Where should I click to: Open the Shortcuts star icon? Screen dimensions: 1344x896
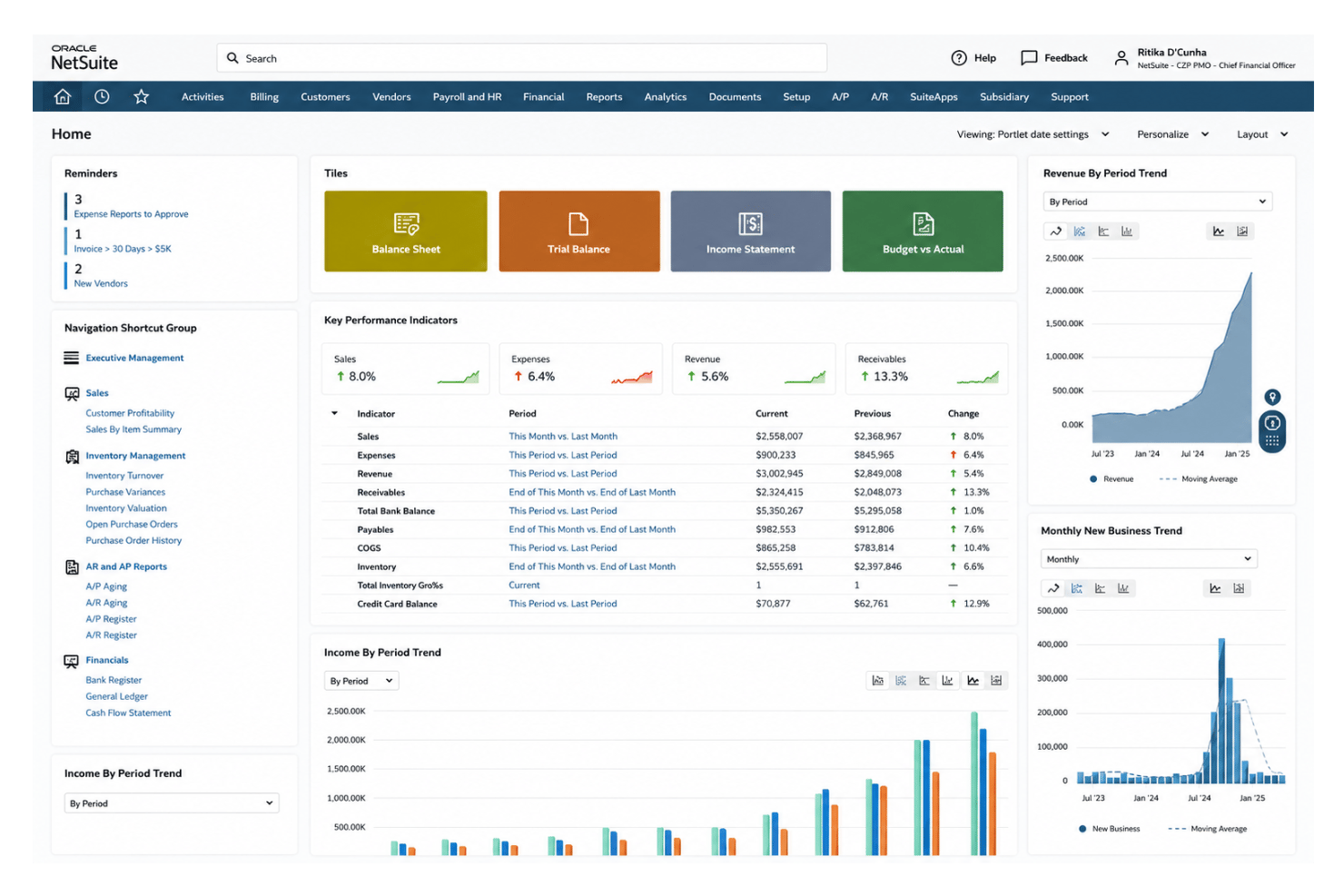pos(141,96)
